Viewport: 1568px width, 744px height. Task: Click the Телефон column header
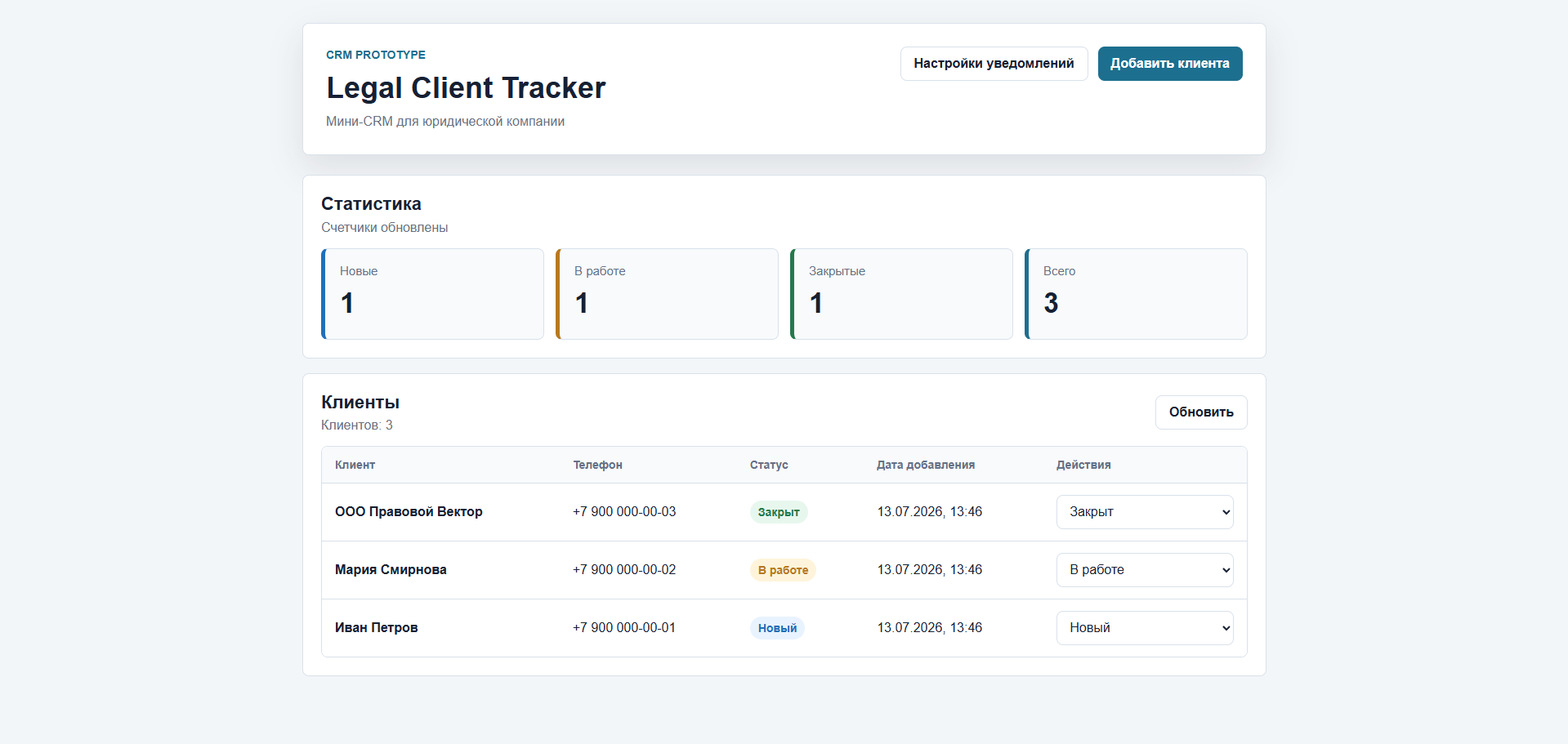597,465
